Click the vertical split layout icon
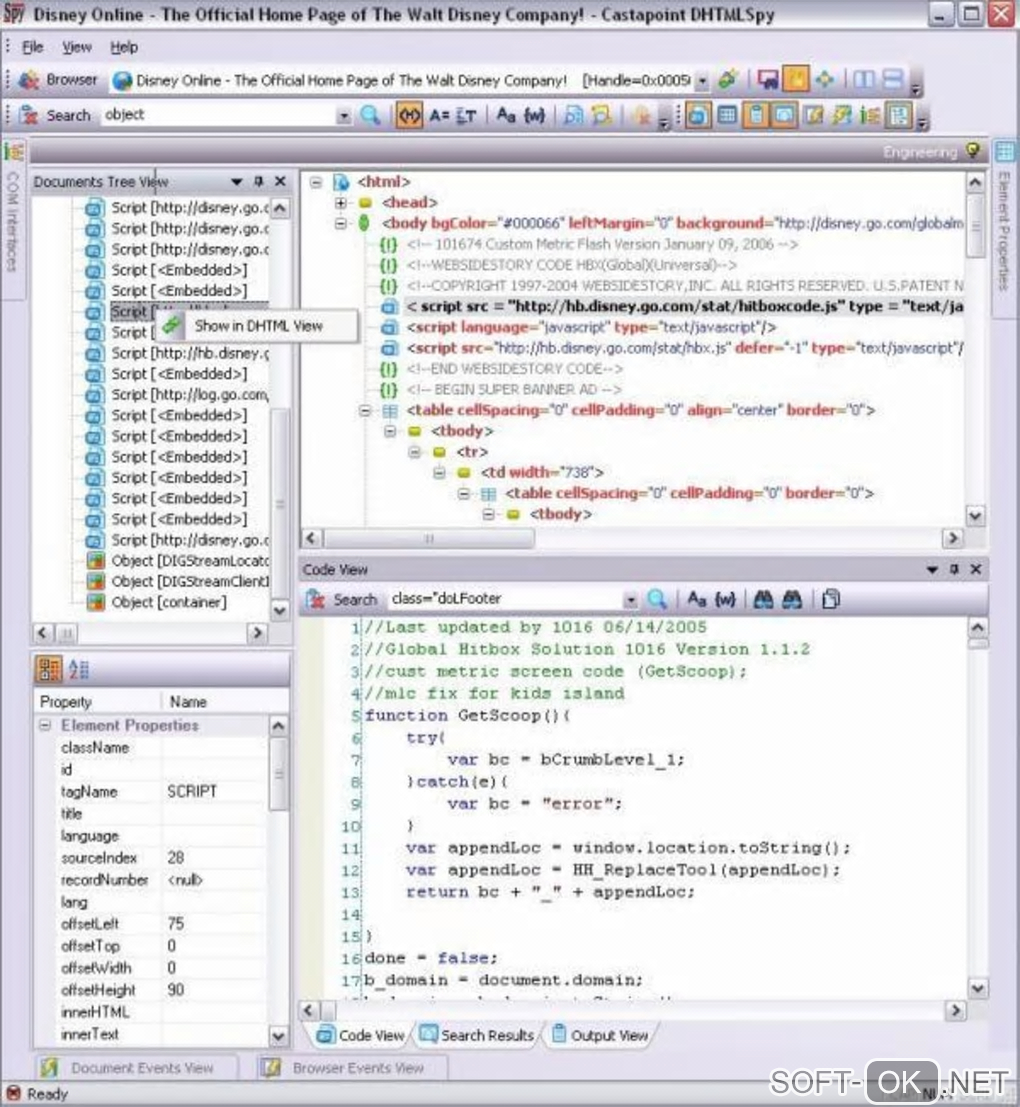The height and width of the screenshot is (1107, 1020). tap(864, 79)
